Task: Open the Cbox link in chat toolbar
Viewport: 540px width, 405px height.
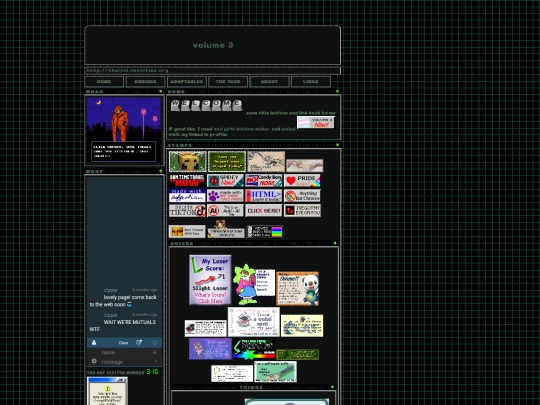Action: 124,343
